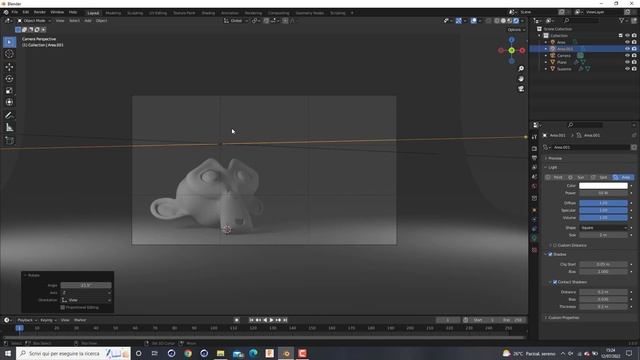Expand the Preview panel
Screen dimensions: 640x360
click(554, 158)
